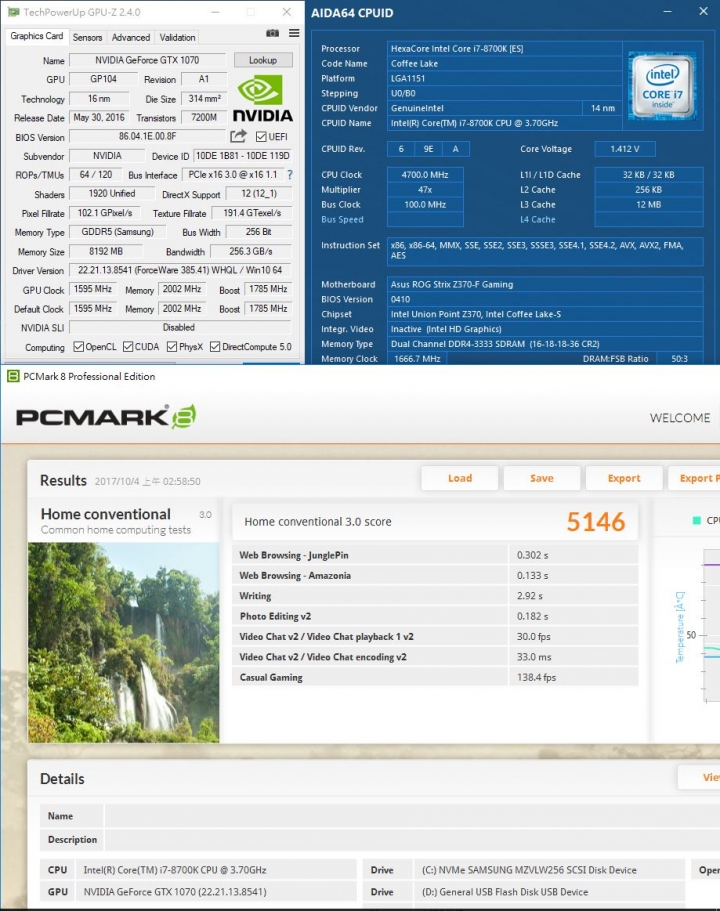
Task: Select the Web Browsing - Amazonia row
Action: tap(435, 575)
